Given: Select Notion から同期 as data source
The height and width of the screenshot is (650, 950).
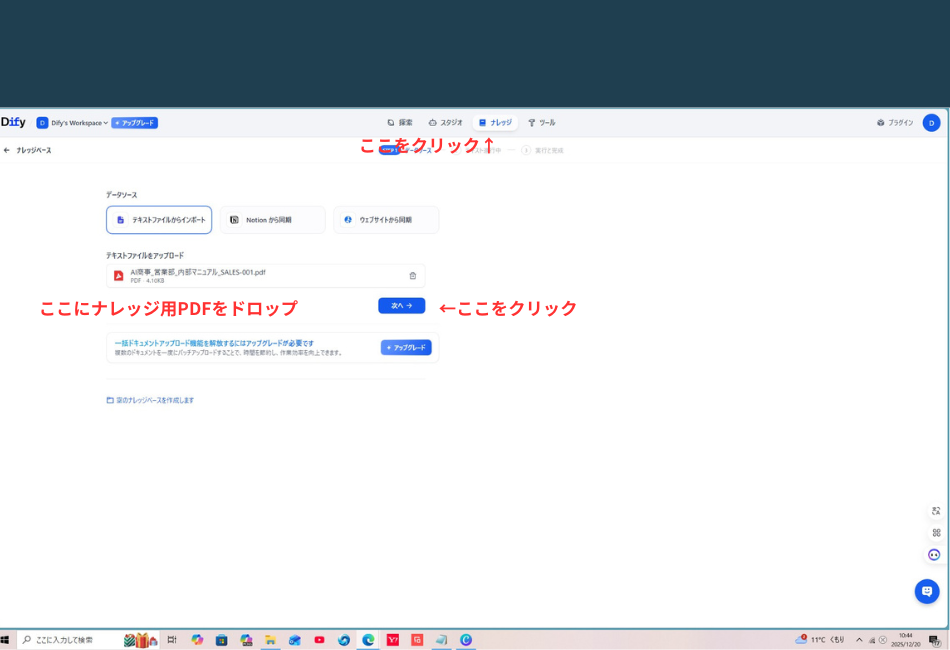Looking at the screenshot, I should coord(271,219).
